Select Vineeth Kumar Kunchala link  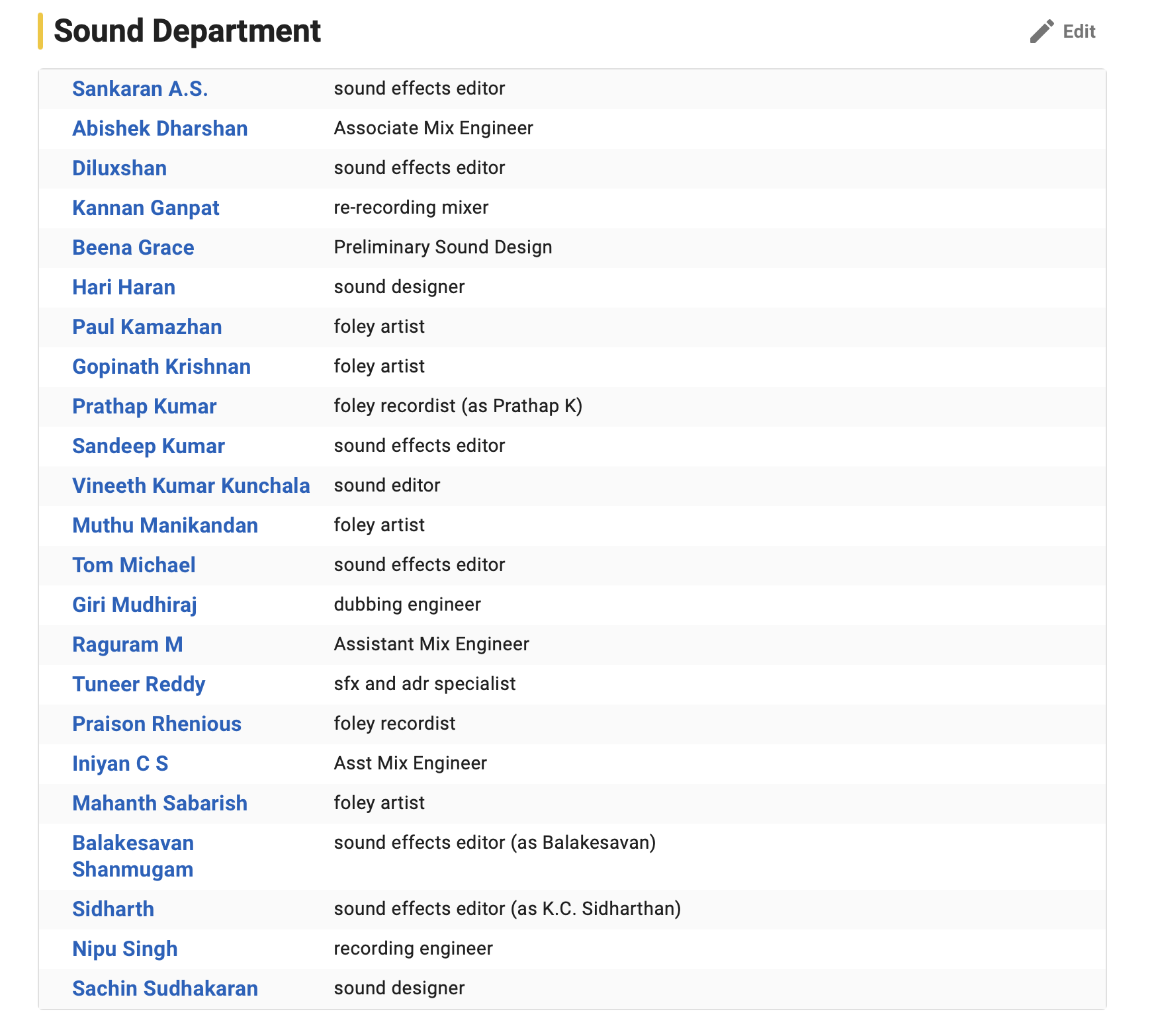click(191, 486)
